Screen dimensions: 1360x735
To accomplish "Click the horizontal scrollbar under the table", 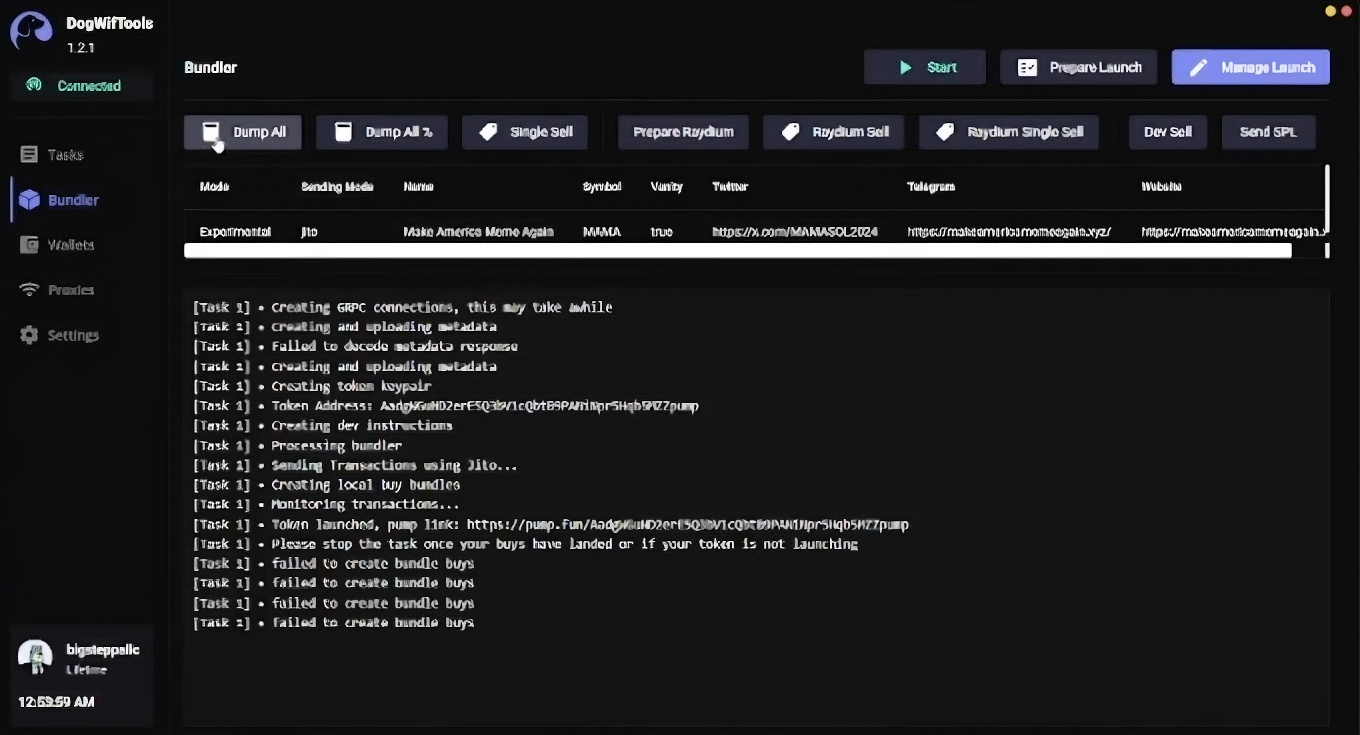I will [x=738, y=251].
